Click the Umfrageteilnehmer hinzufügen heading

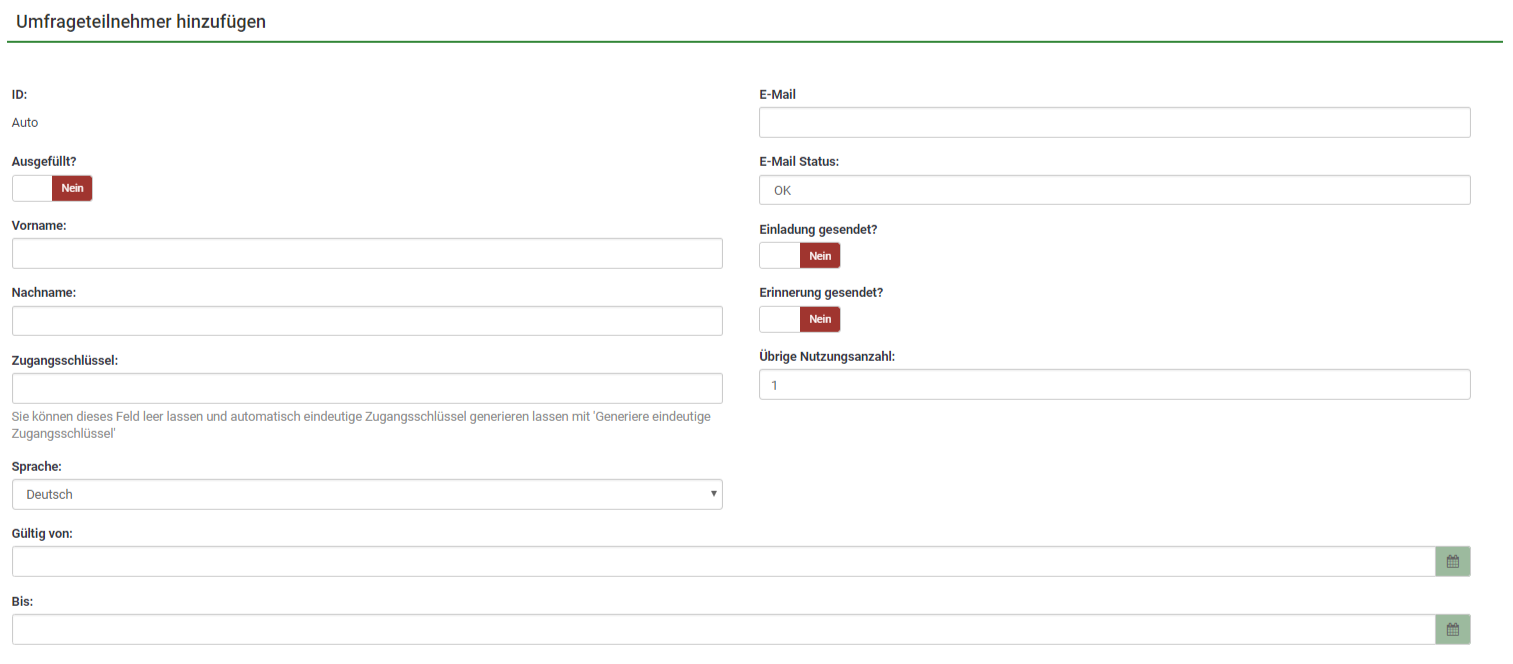tap(141, 21)
